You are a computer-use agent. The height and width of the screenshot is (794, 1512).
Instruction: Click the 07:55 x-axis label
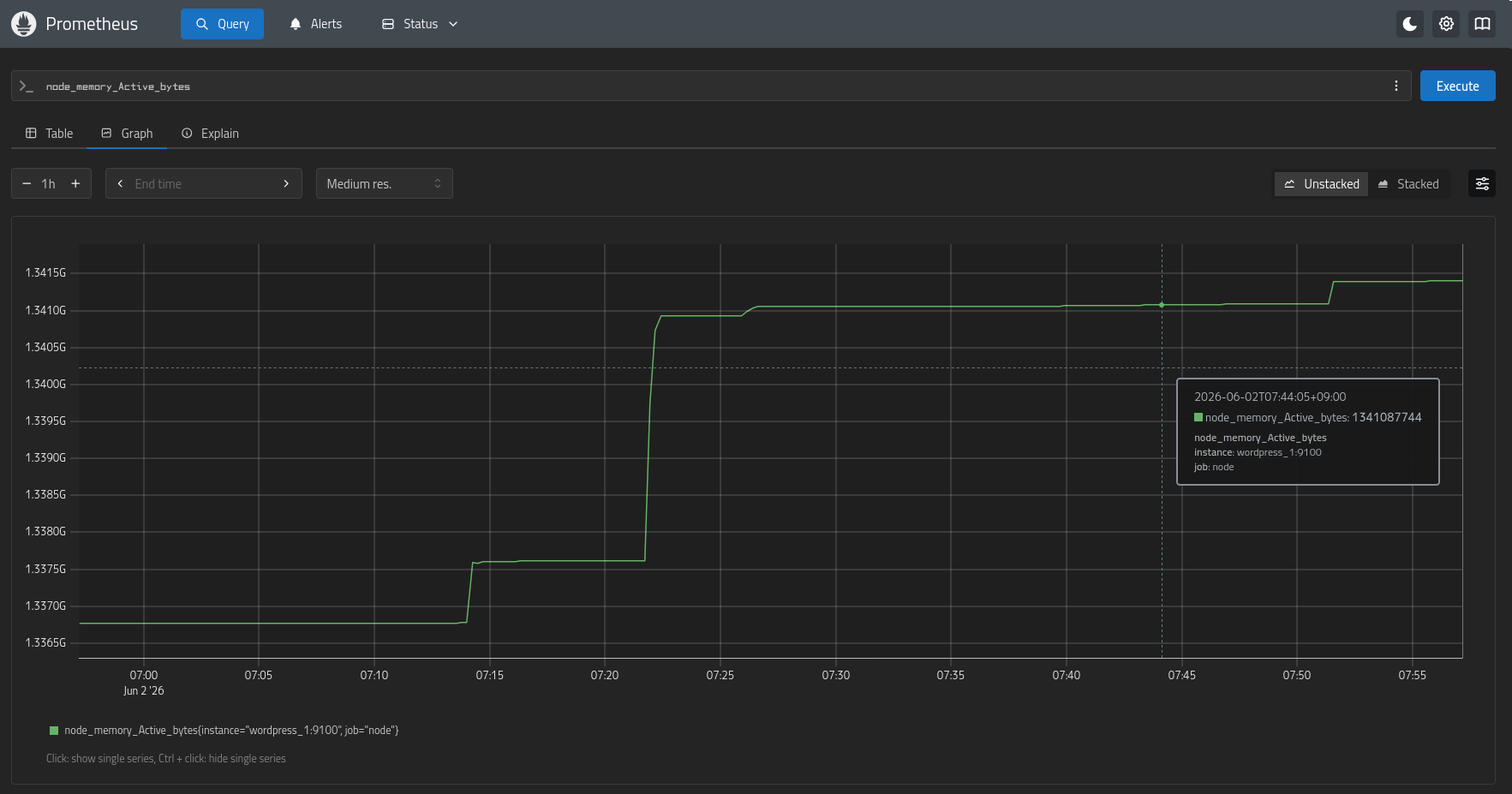coord(1413,675)
